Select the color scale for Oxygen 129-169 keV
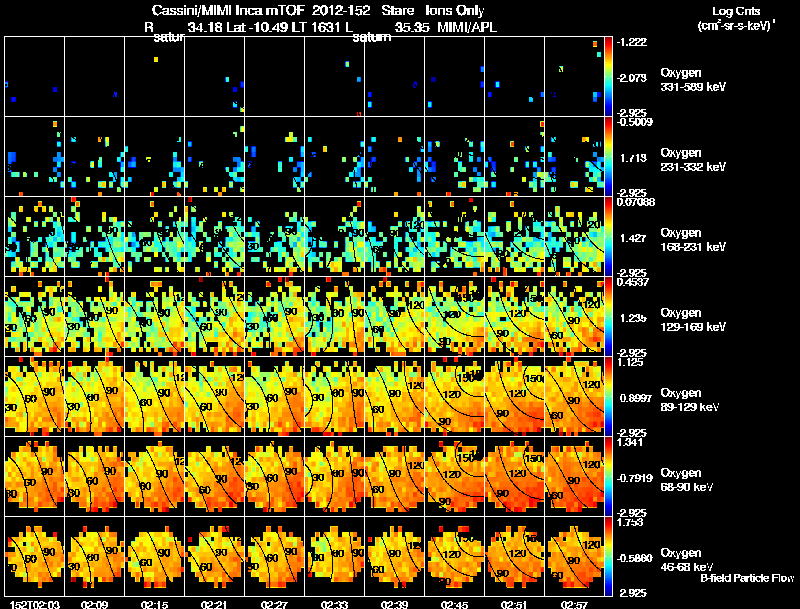The image size is (800, 609). pyautogui.click(x=608, y=316)
